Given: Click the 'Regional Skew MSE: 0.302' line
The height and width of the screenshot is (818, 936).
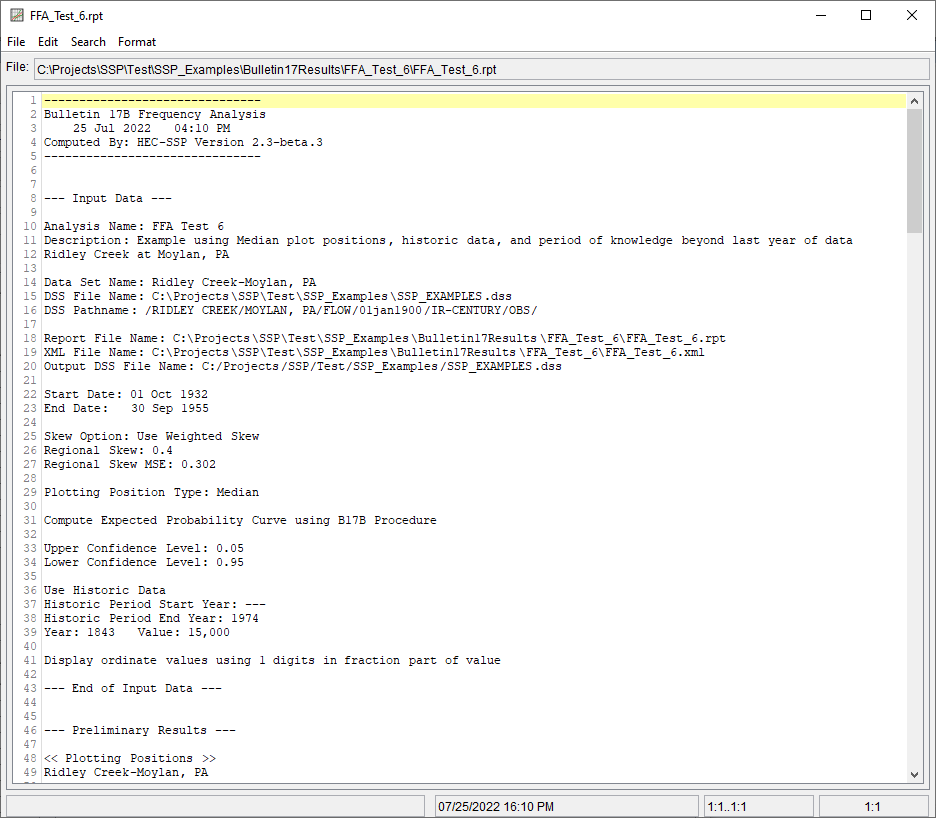Looking at the screenshot, I should point(130,464).
